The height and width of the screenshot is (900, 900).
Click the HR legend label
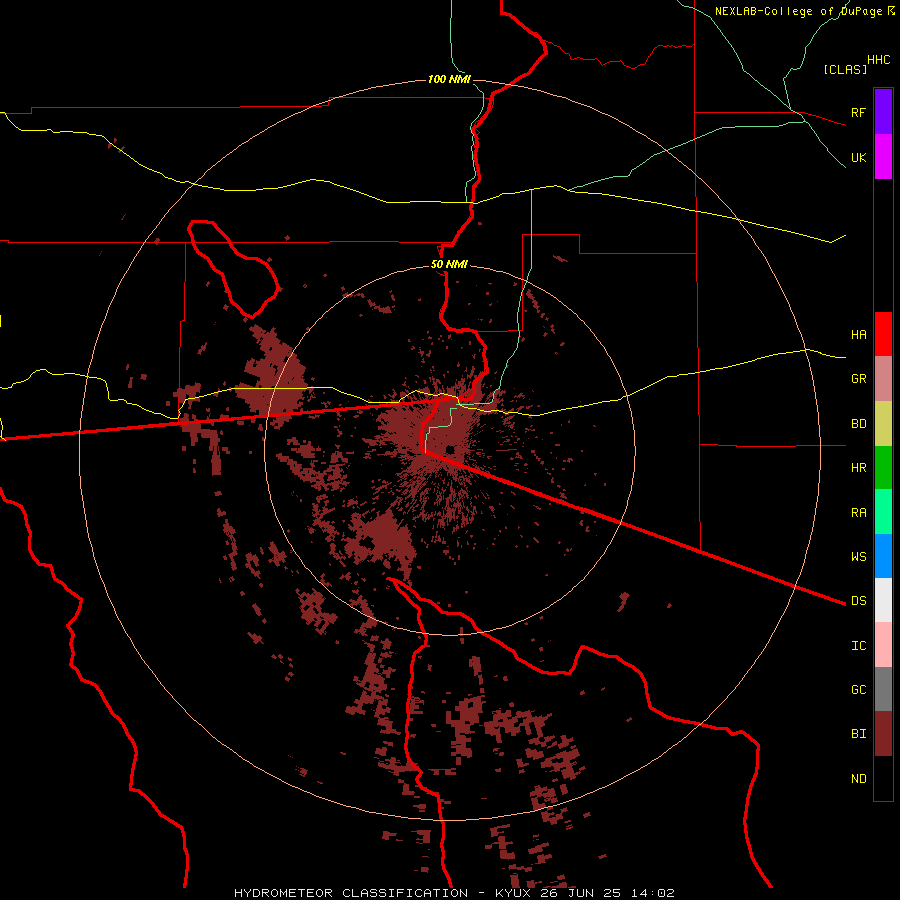858,468
